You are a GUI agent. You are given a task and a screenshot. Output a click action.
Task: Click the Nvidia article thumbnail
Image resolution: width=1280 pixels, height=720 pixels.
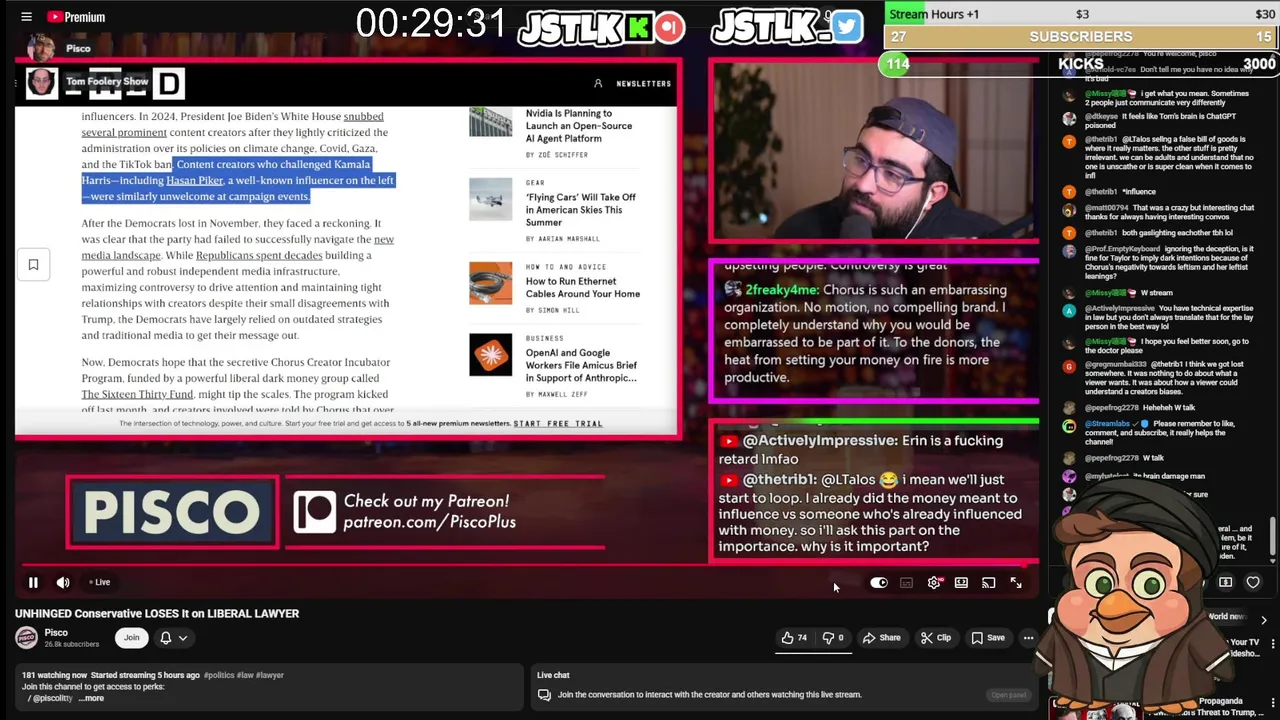pyautogui.click(x=490, y=122)
